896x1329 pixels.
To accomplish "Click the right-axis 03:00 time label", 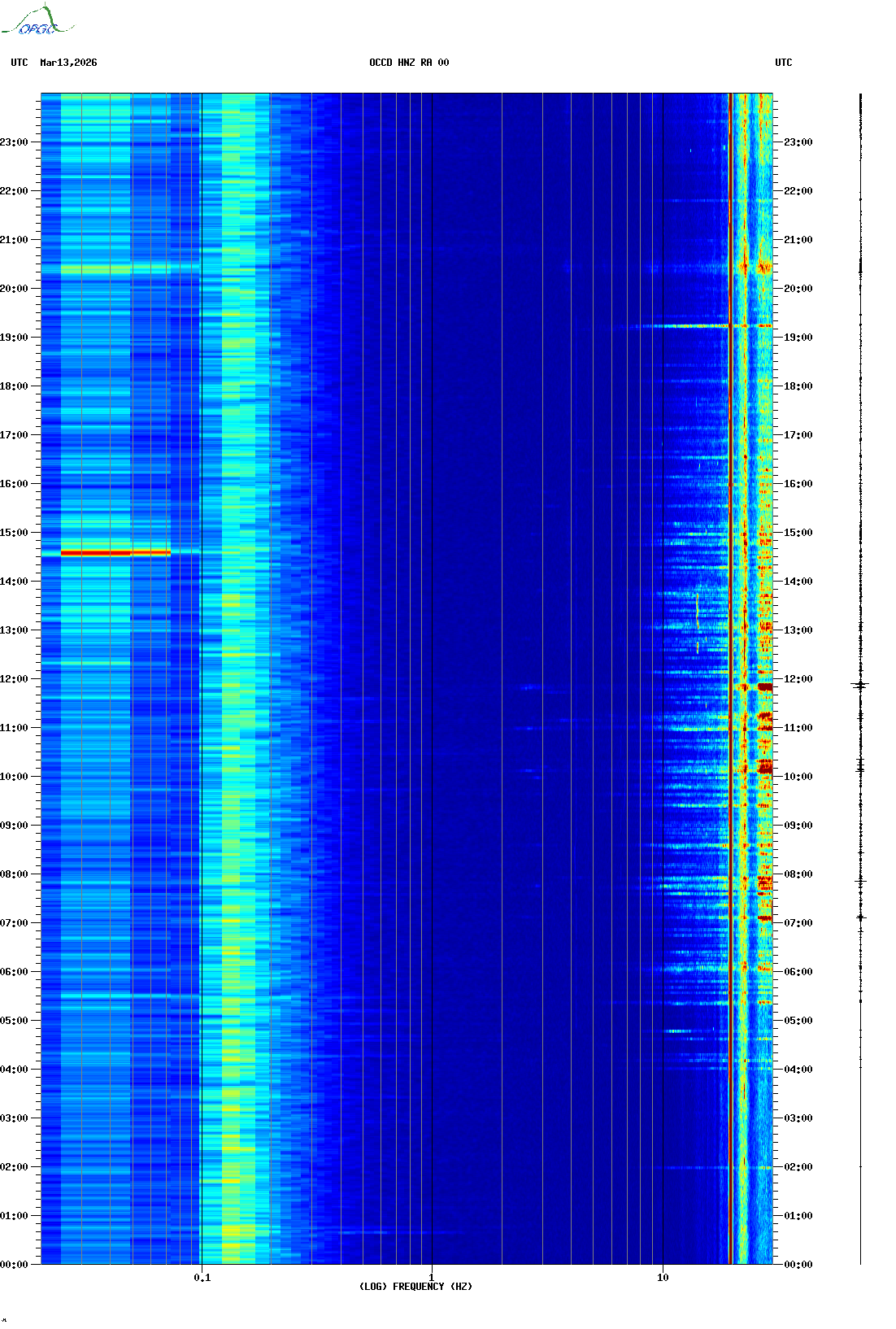I will click(798, 1118).
